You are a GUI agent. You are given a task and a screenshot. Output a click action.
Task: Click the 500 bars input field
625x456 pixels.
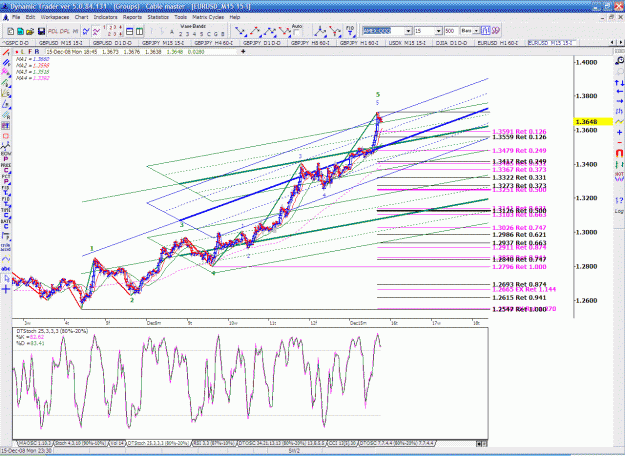(450, 31)
